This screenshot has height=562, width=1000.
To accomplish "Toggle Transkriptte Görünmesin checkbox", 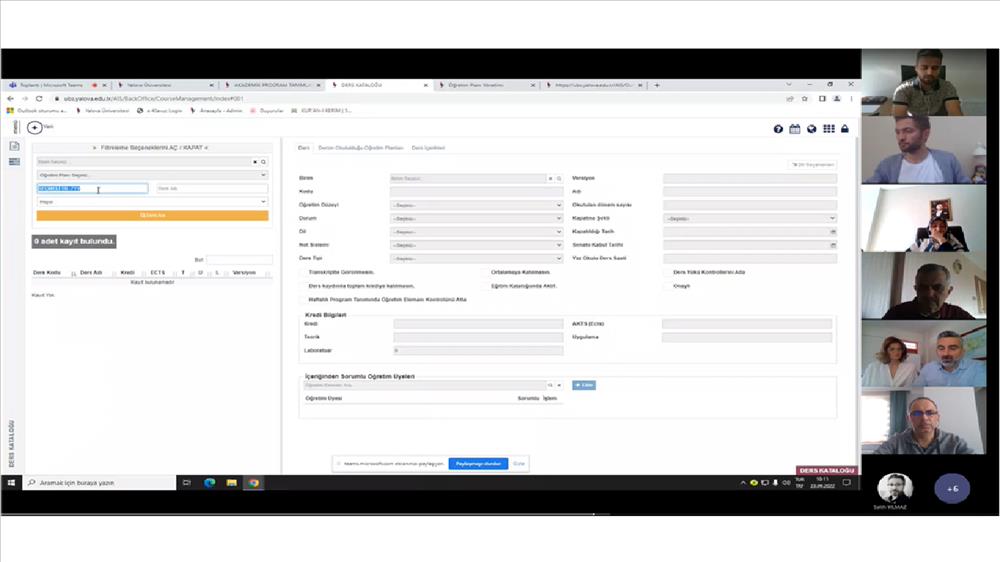I will click(302, 272).
